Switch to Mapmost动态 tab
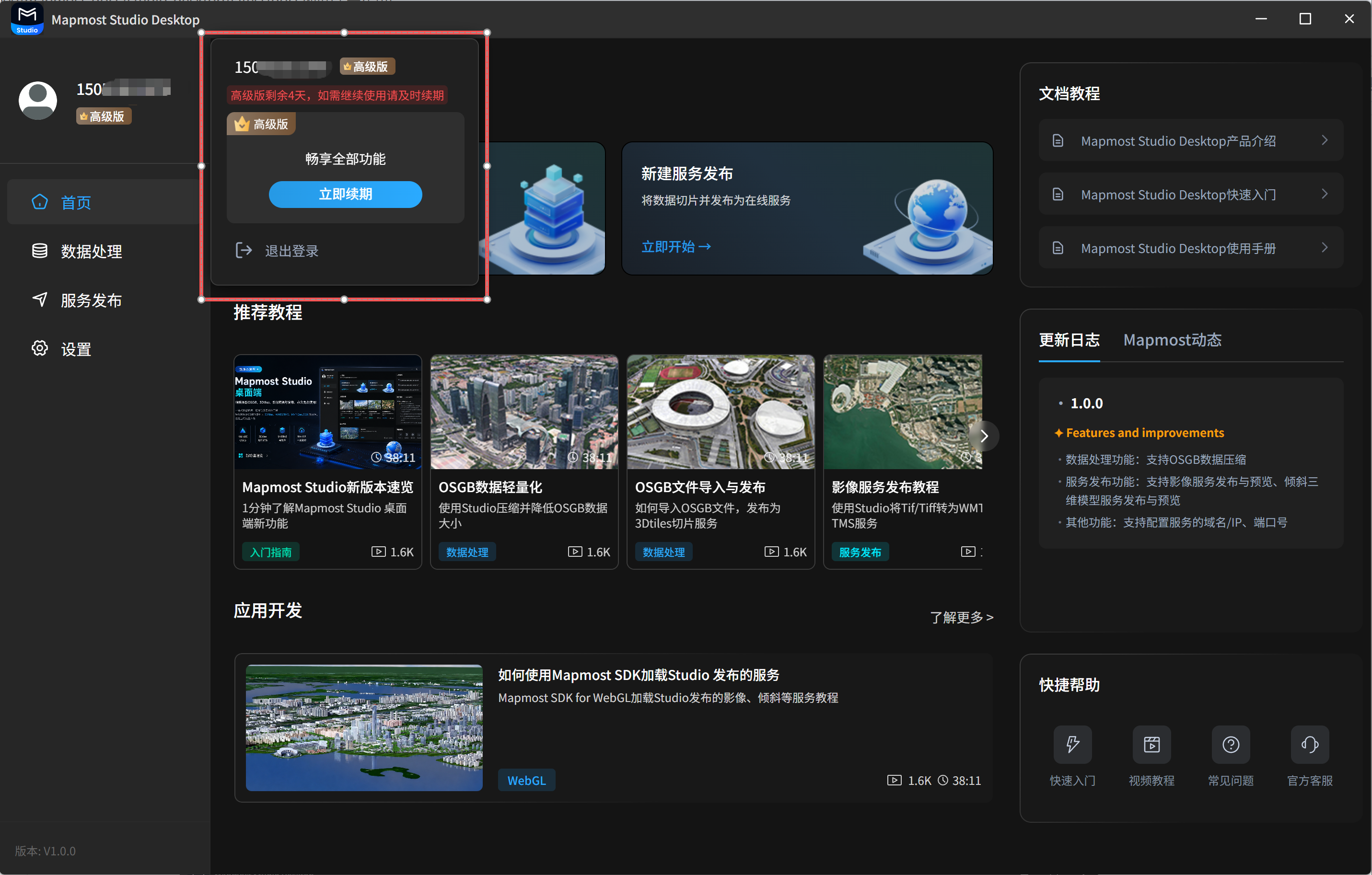 point(1172,340)
